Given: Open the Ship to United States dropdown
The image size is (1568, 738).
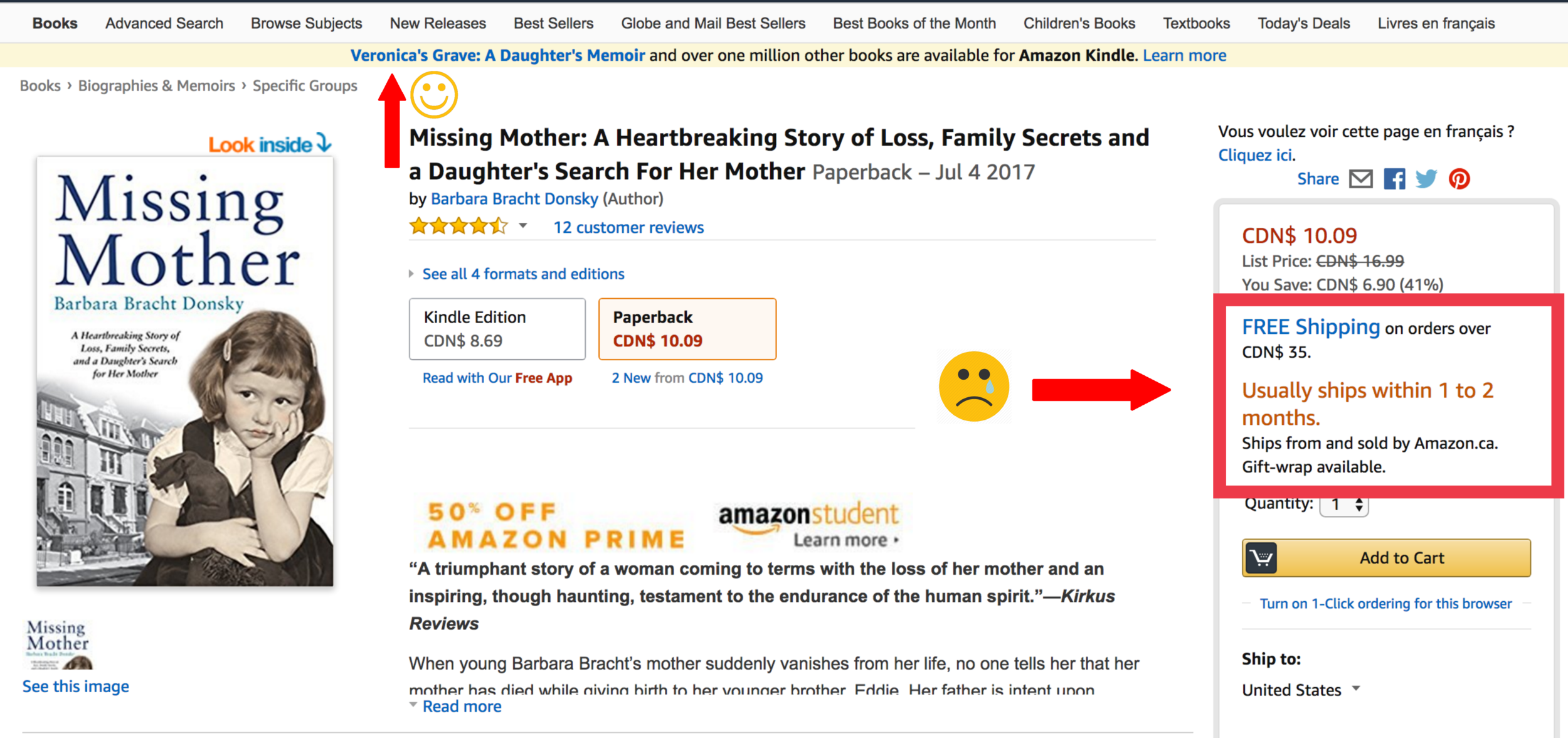Looking at the screenshot, I should pos(1301,690).
